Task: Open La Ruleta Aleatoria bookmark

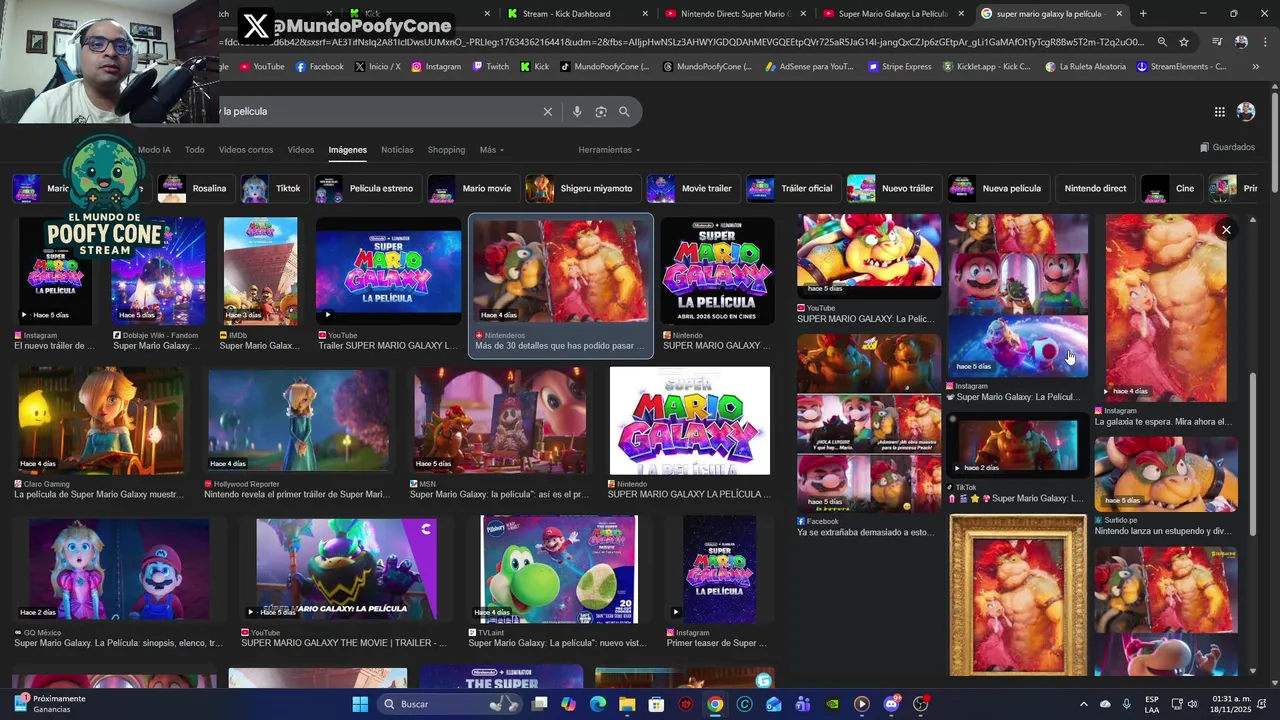Action: (1085, 67)
